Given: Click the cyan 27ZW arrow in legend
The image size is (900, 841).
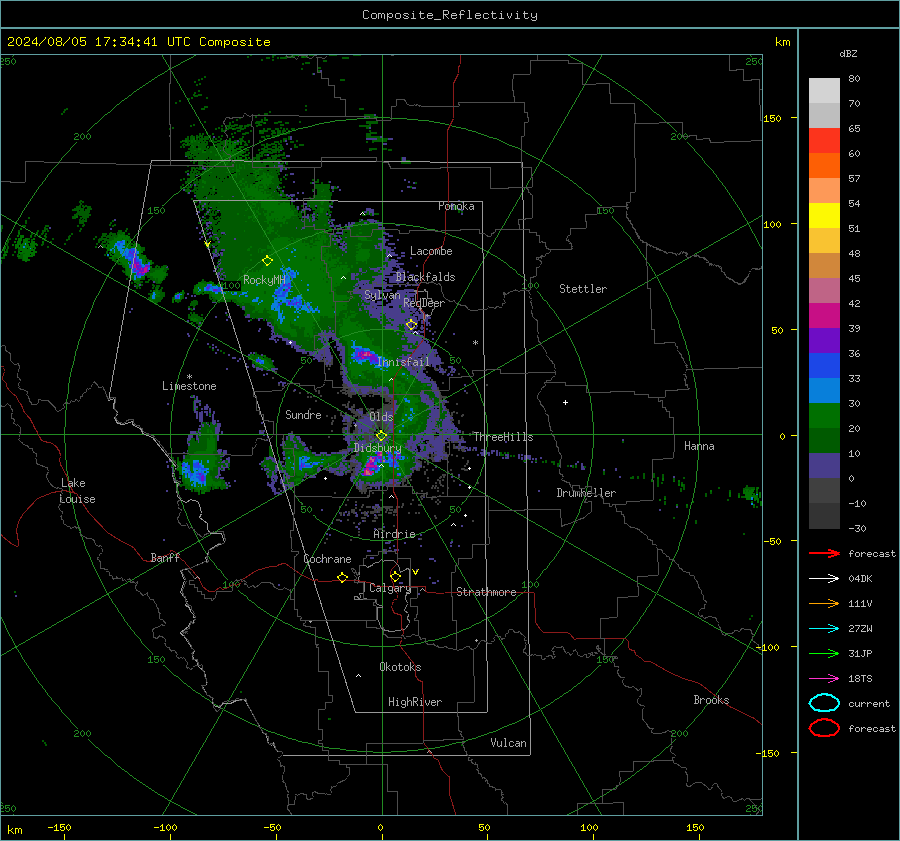Looking at the screenshot, I should click(x=824, y=629).
